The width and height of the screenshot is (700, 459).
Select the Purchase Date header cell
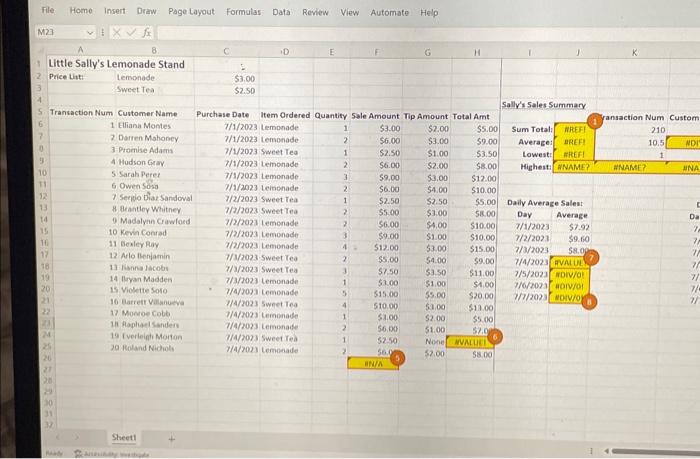(x=223, y=114)
